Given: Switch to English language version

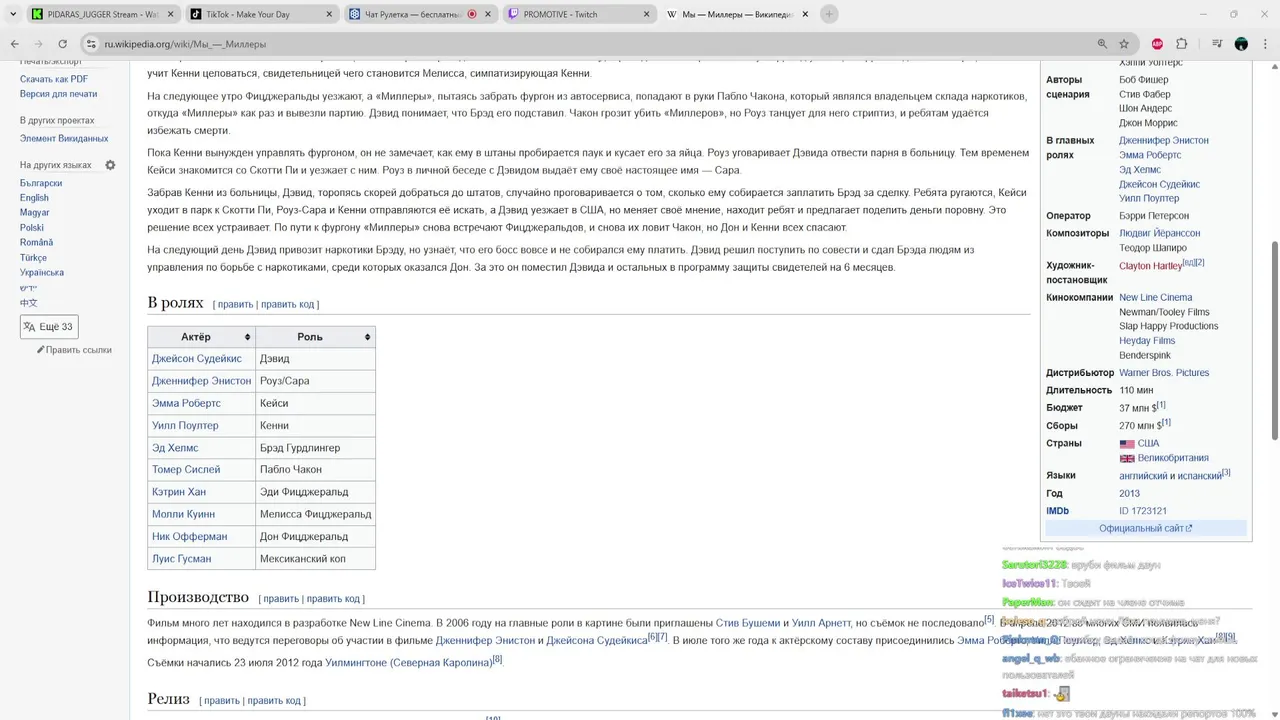Looking at the screenshot, I should click(x=34, y=198).
